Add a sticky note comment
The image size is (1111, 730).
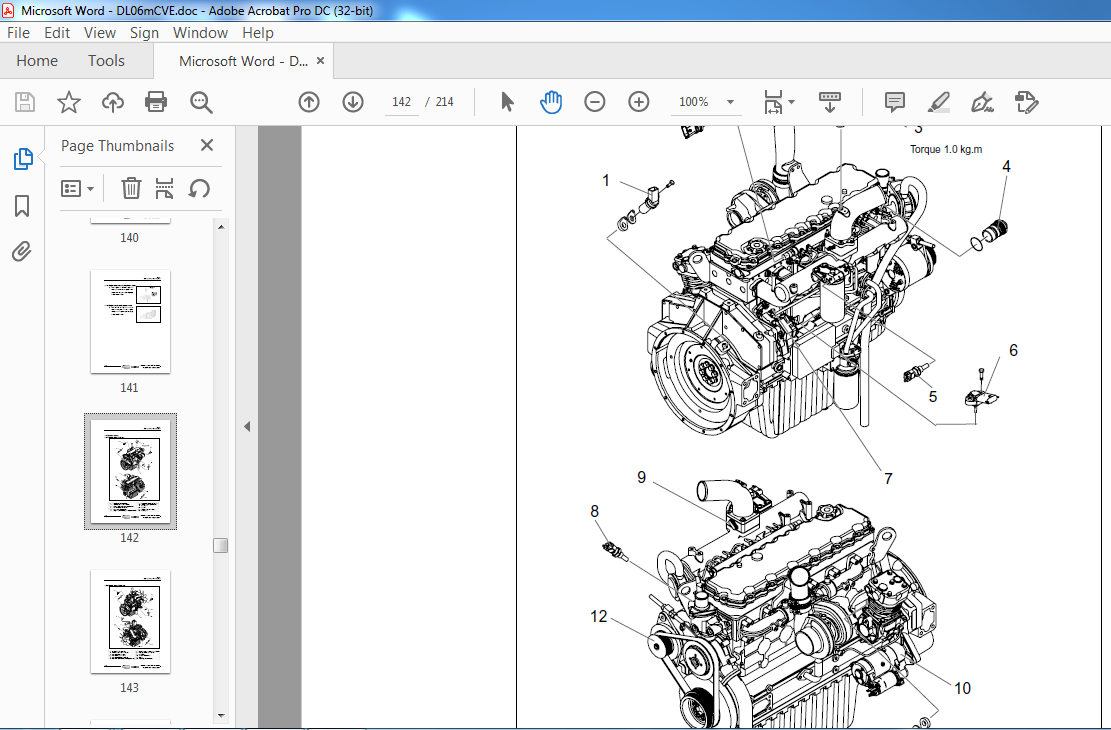coord(895,102)
